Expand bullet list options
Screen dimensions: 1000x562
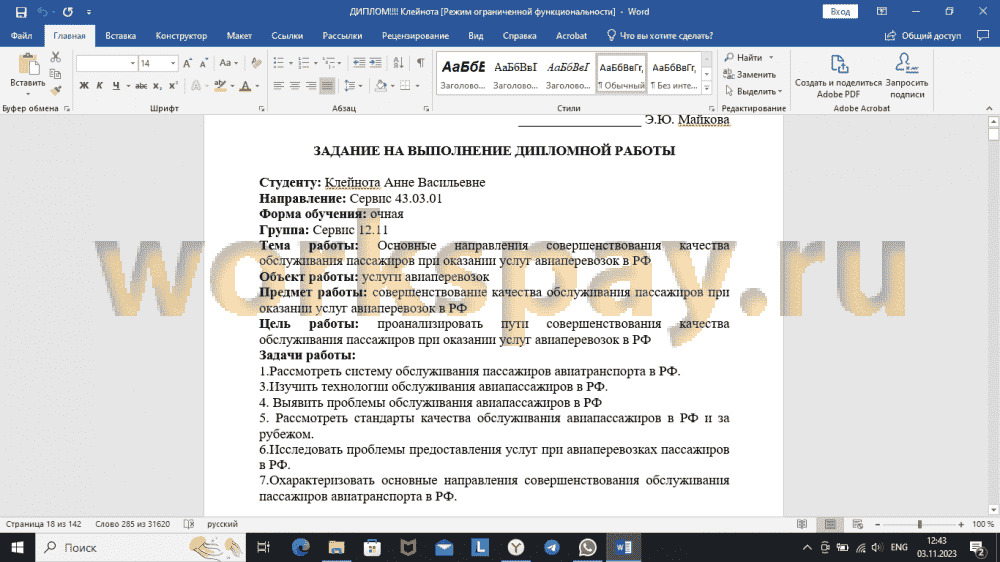[291, 63]
